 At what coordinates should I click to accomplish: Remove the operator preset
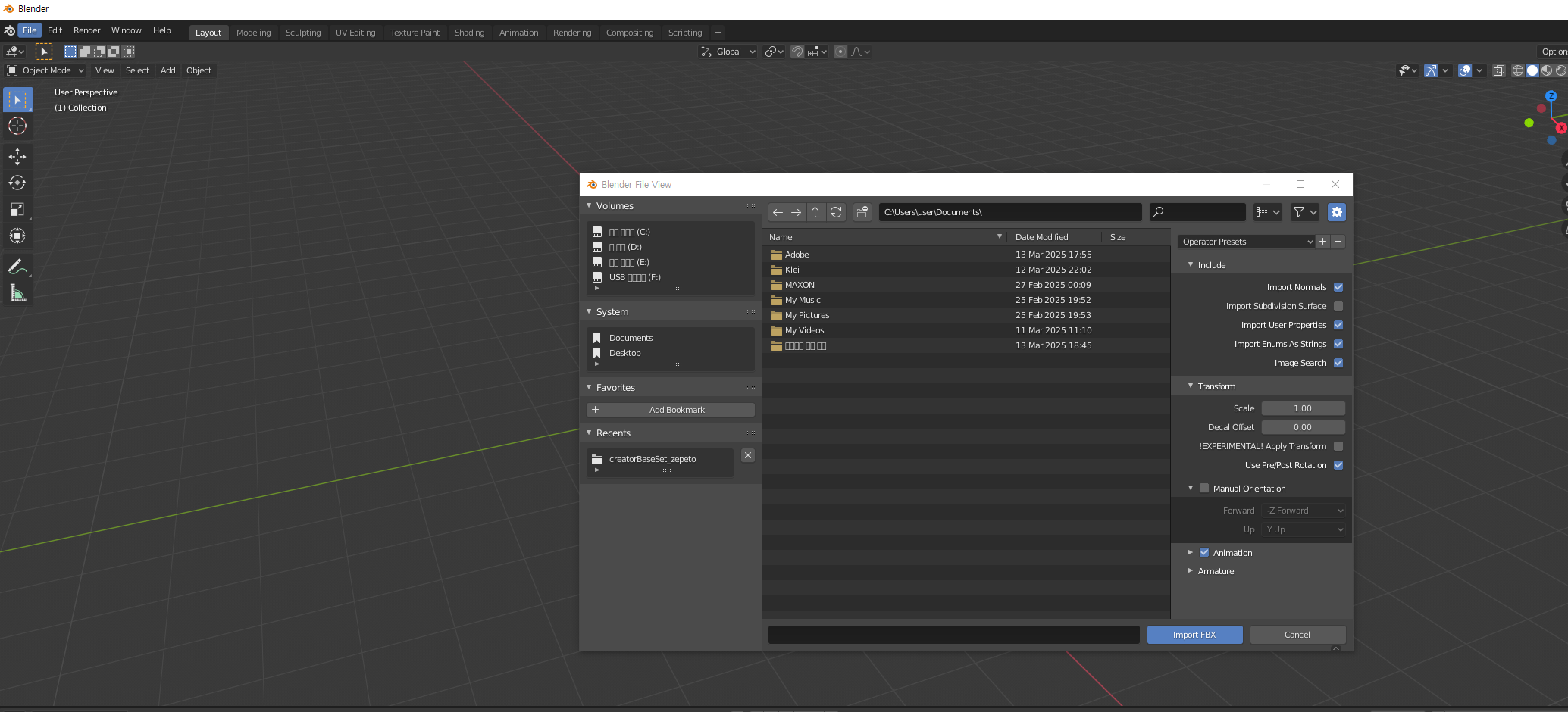point(1338,242)
